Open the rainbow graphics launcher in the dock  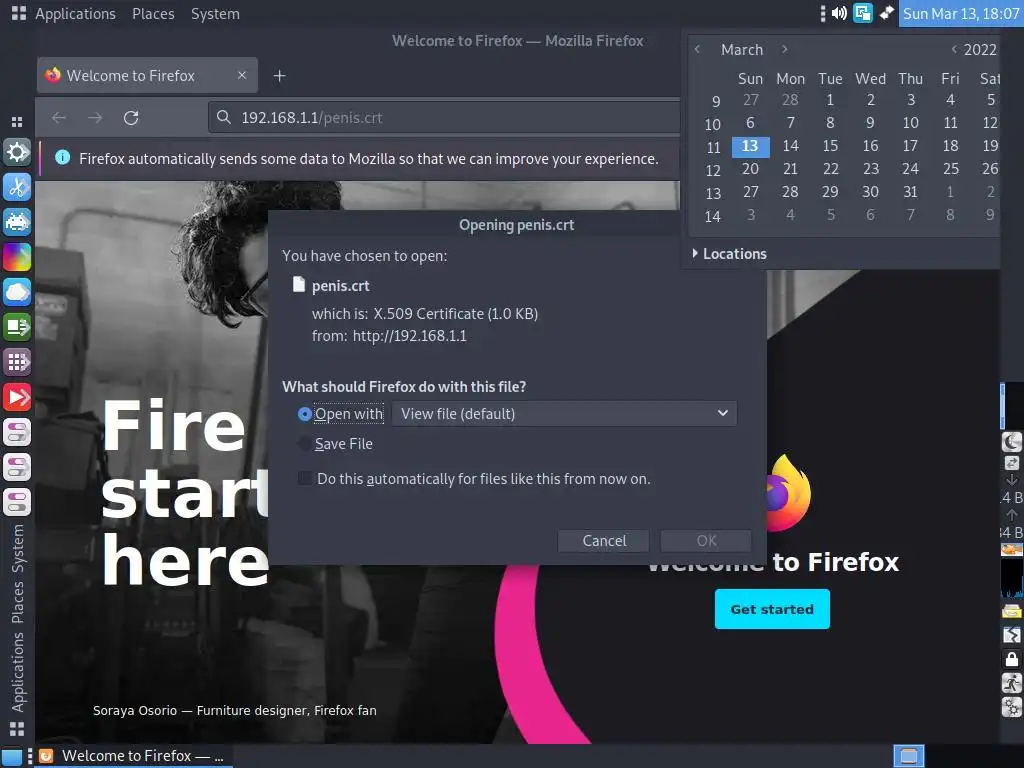[x=17, y=257]
